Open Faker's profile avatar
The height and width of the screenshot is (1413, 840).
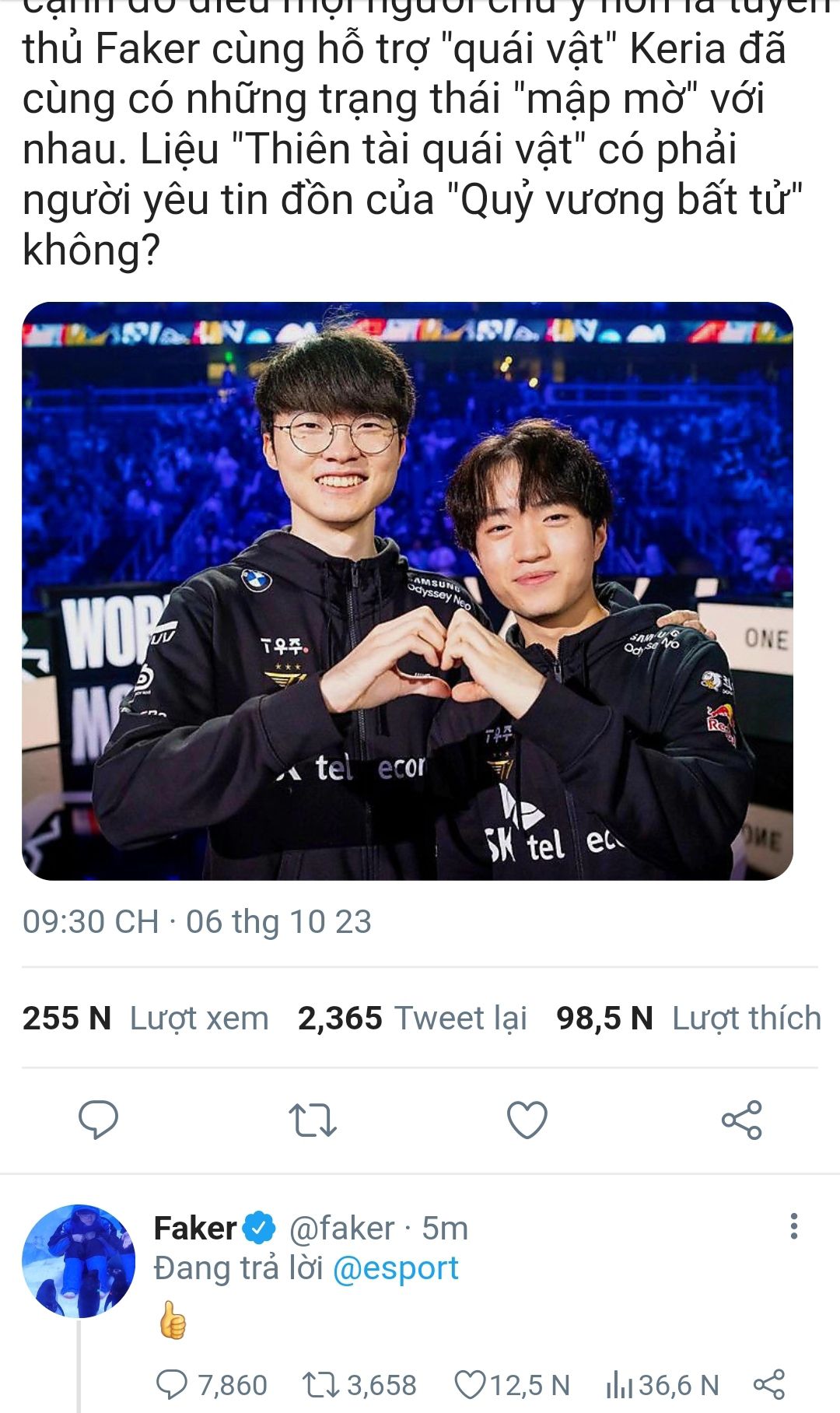tap(79, 1261)
